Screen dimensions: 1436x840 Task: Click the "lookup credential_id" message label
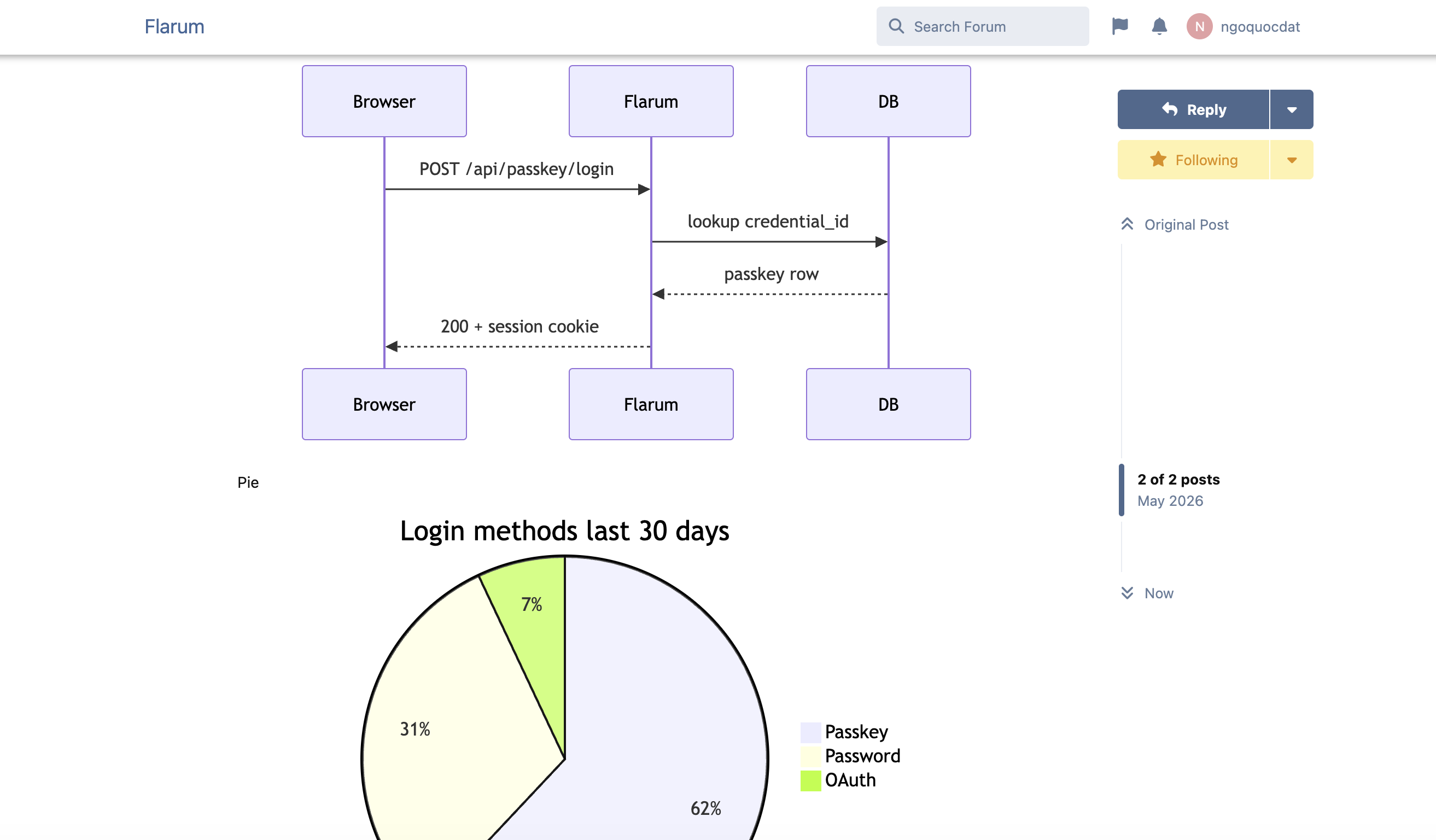click(768, 221)
